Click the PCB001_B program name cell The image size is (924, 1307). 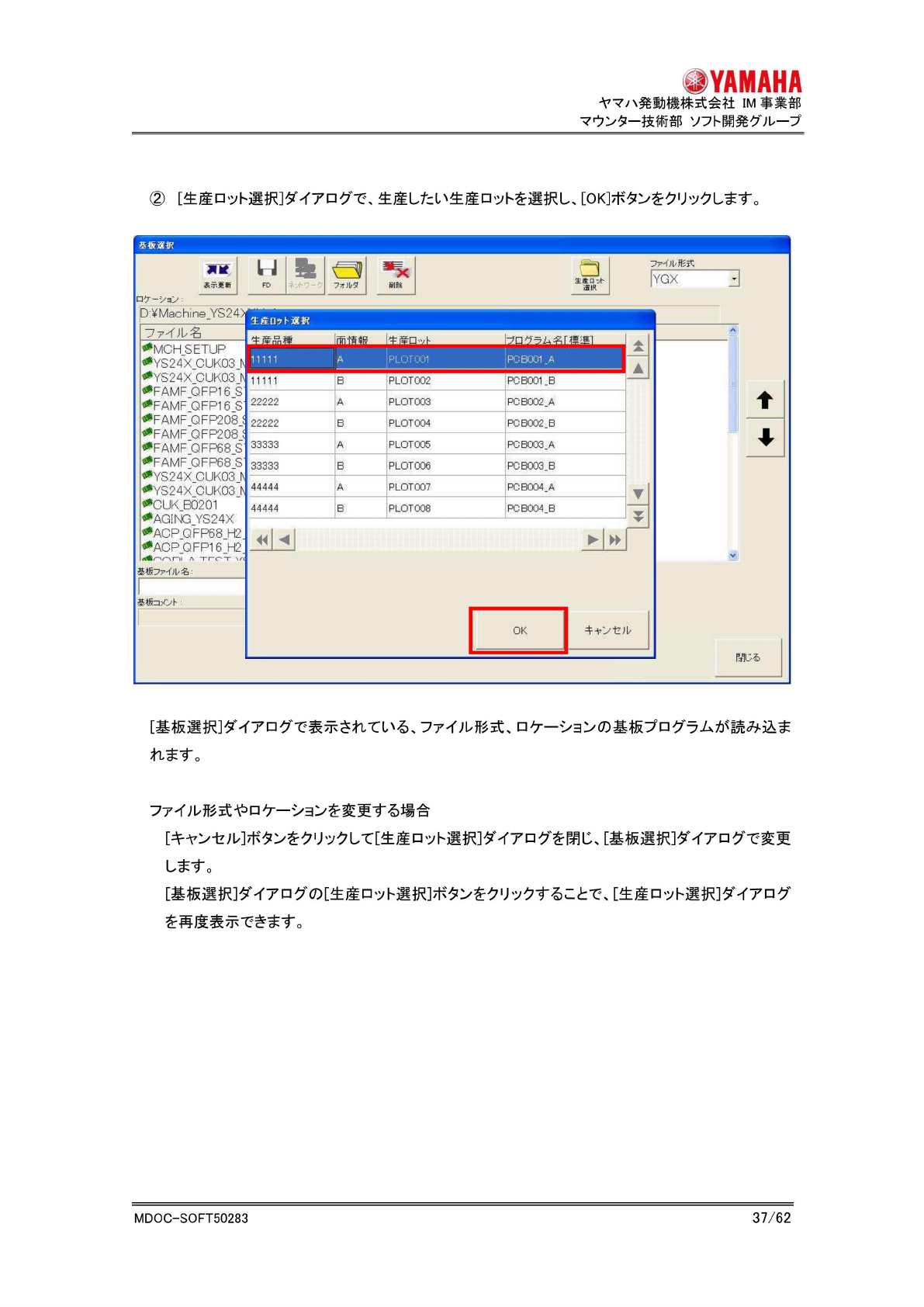(x=565, y=380)
